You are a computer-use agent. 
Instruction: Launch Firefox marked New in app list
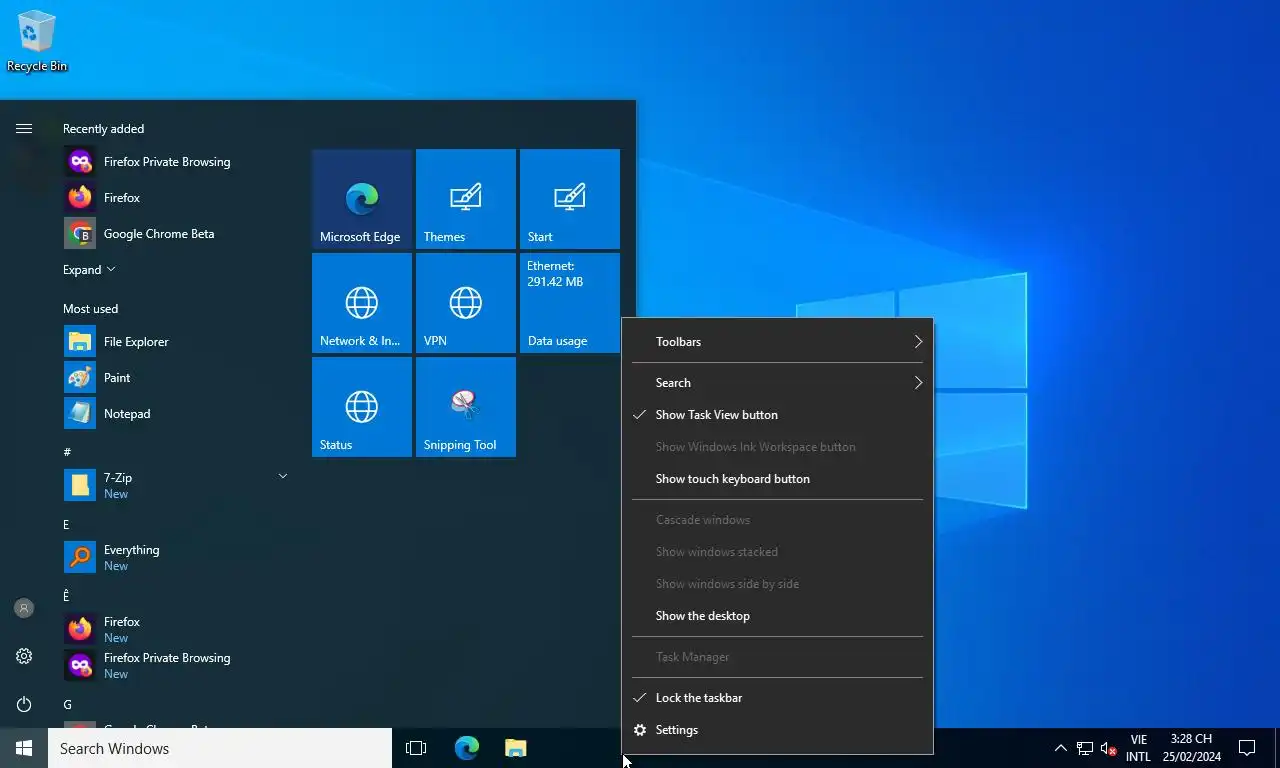pos(177,629)
